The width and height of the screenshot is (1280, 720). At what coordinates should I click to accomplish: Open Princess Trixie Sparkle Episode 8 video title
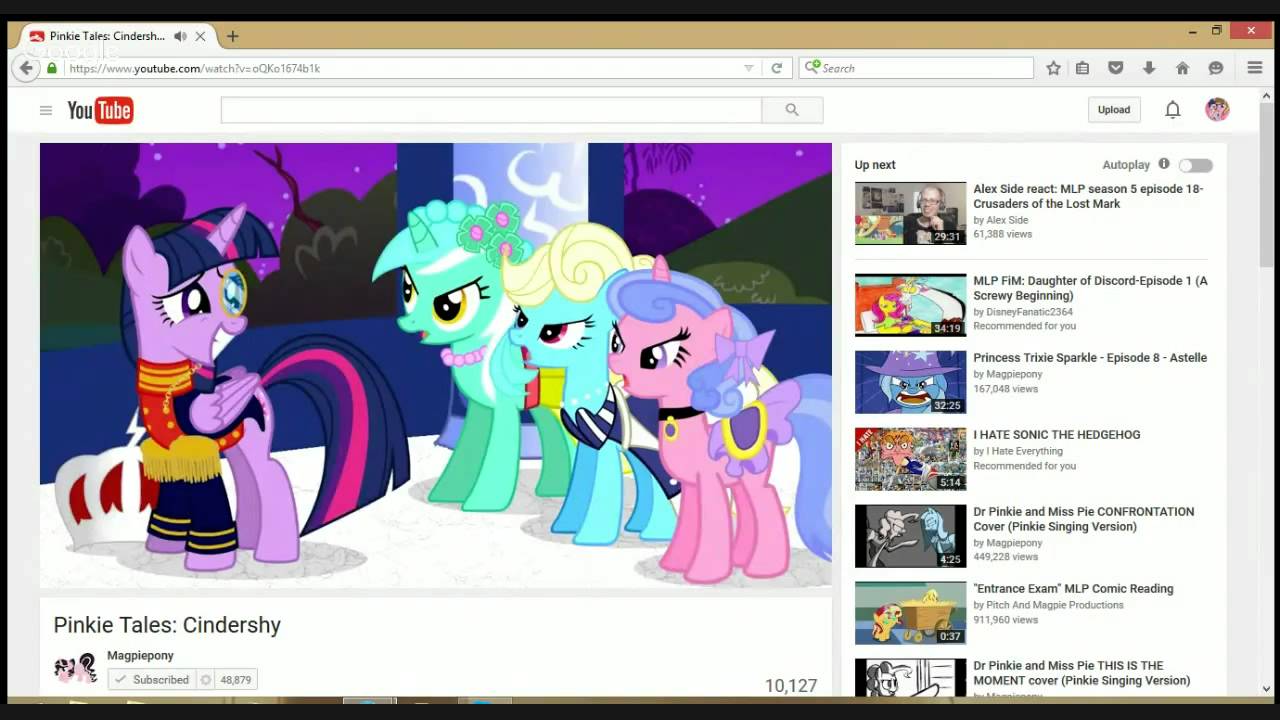click(1090, 357)
